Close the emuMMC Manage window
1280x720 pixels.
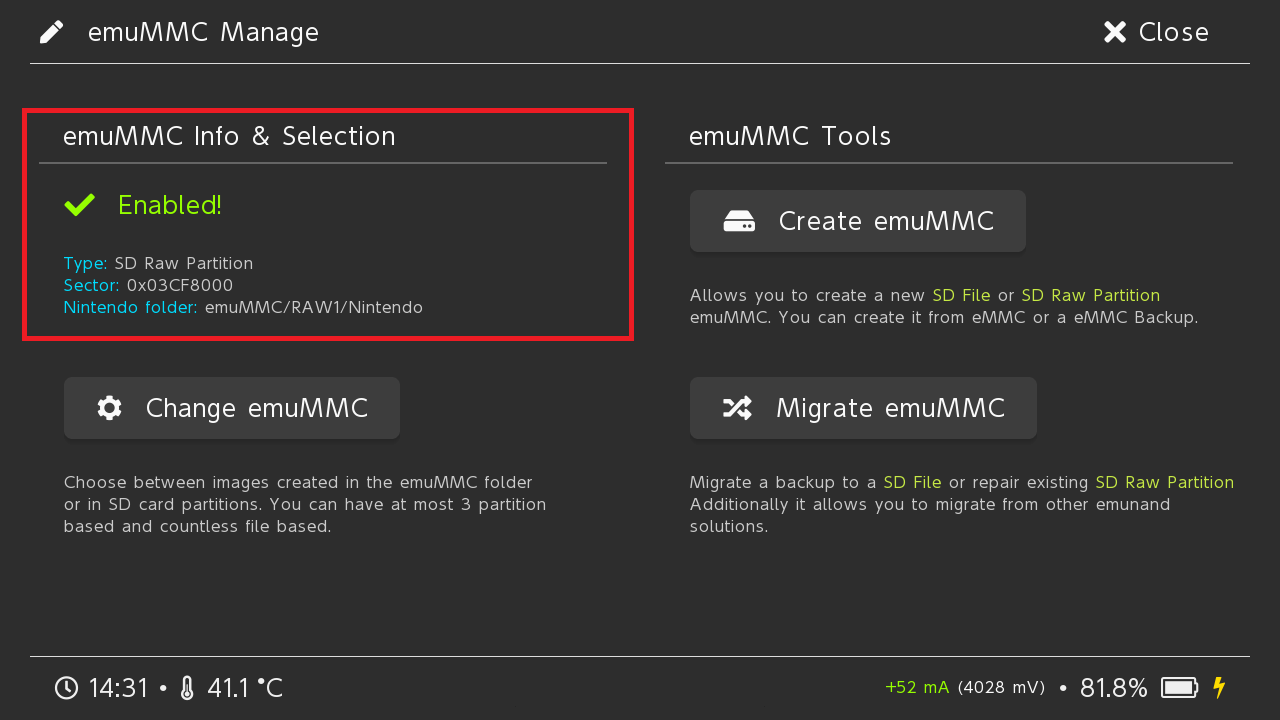click(x=1156, y=32)
